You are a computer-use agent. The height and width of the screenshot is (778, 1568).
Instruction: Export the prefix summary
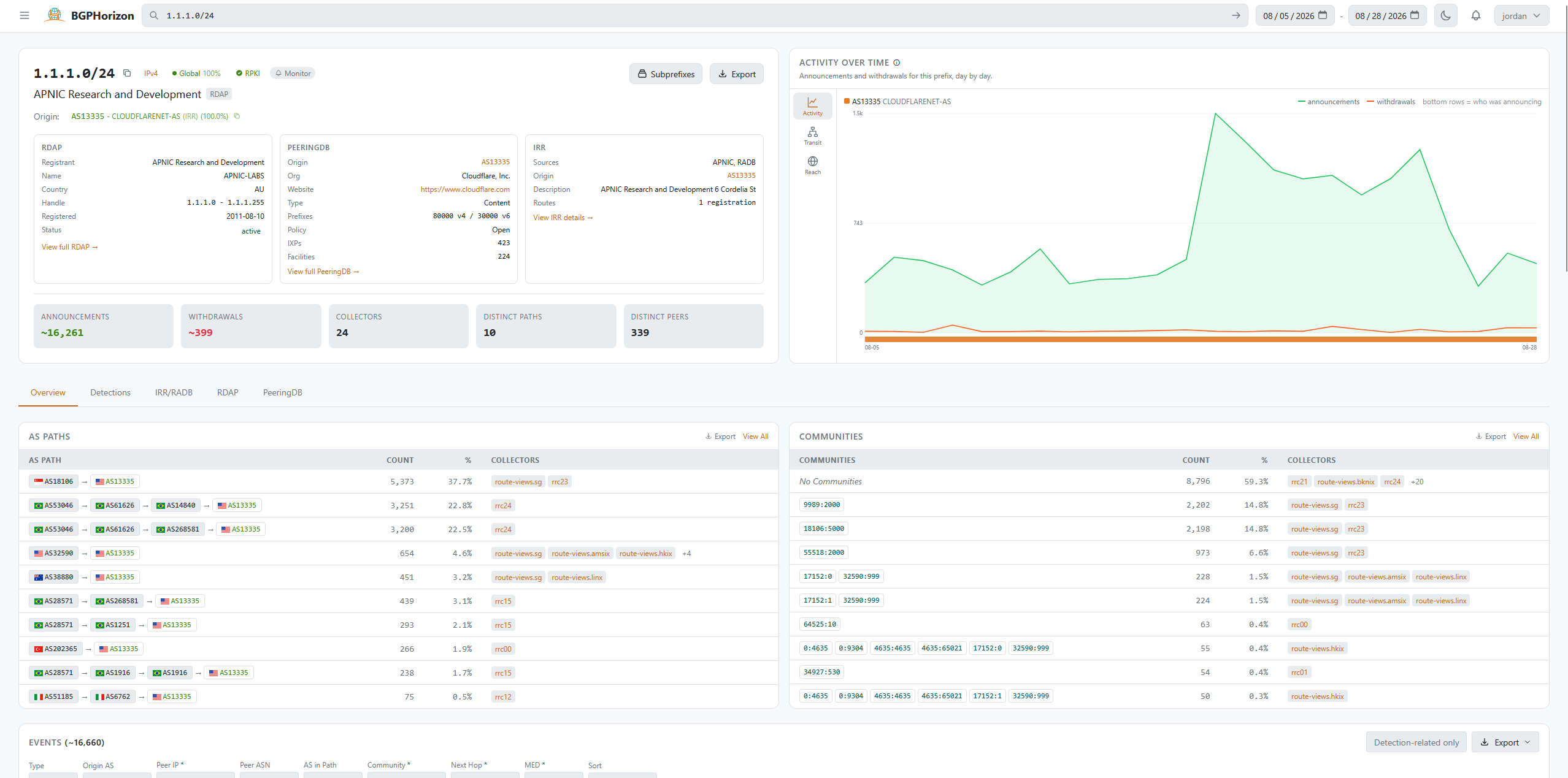pos(737,74)
